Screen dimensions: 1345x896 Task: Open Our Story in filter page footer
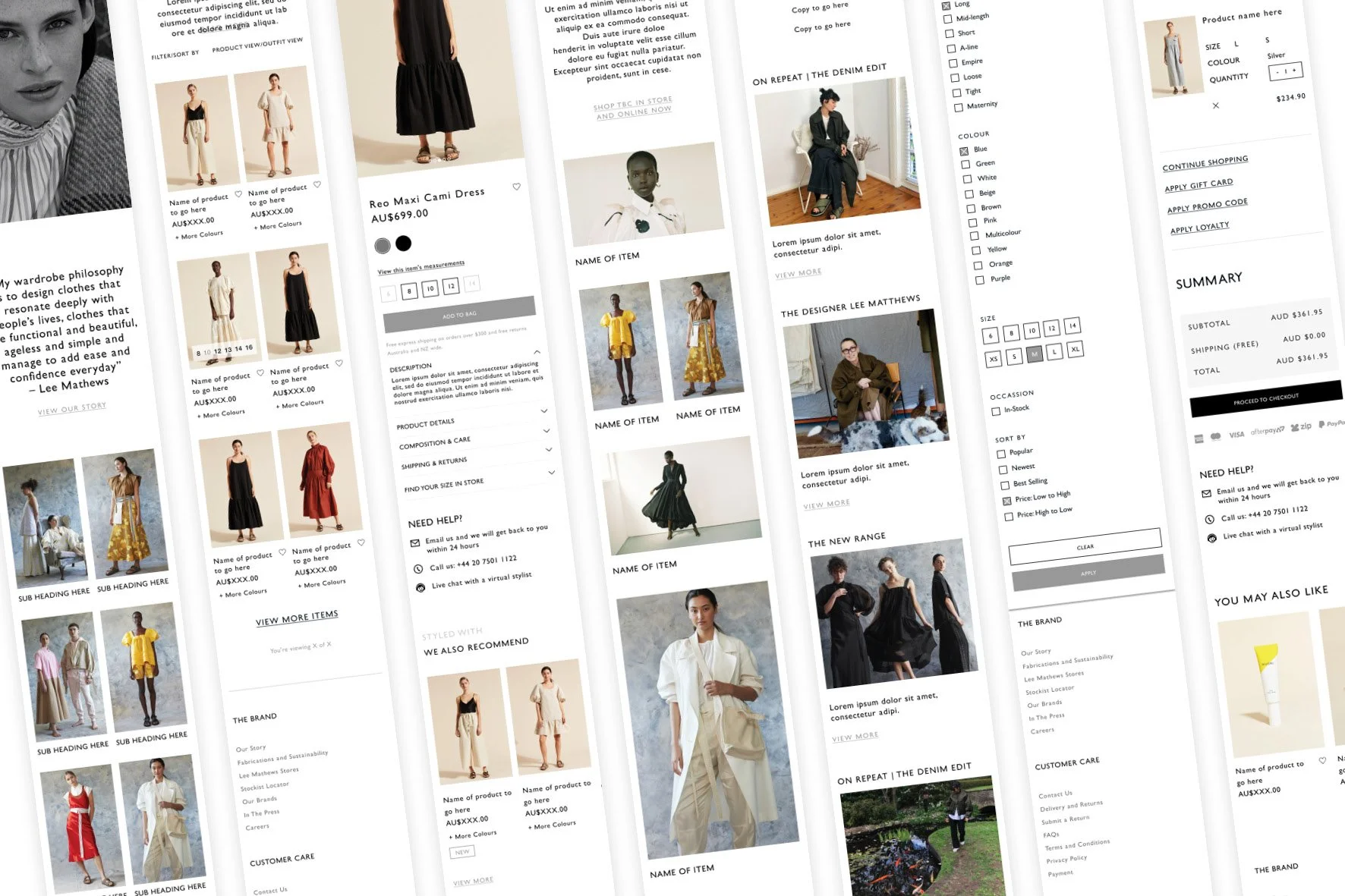tap(1036, 652)
